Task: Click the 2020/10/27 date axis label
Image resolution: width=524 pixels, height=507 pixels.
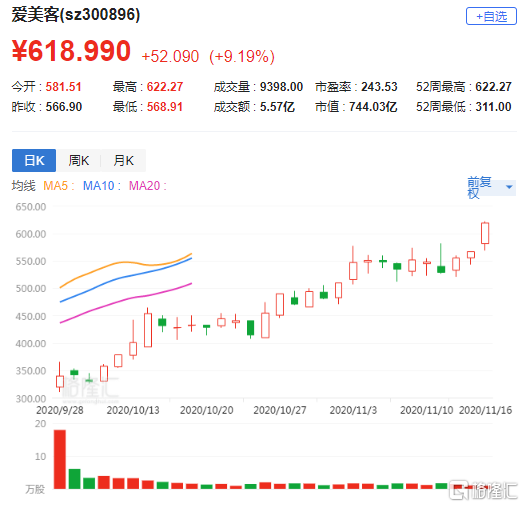Action: click(280, 410)
